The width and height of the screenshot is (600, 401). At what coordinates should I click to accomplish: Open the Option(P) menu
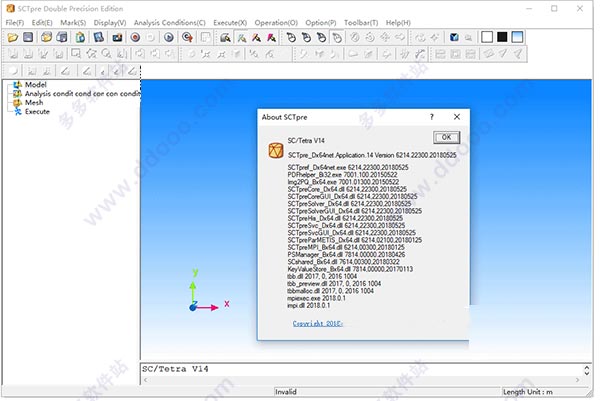click(x=321, y=23)
